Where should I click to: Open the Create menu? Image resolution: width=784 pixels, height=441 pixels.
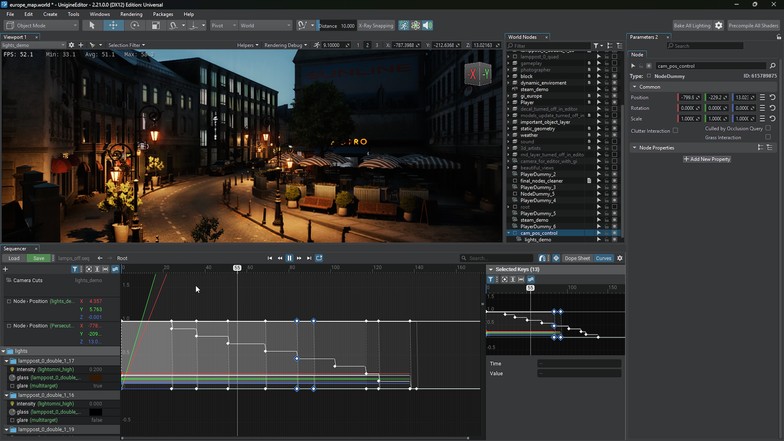click(50, 14)
